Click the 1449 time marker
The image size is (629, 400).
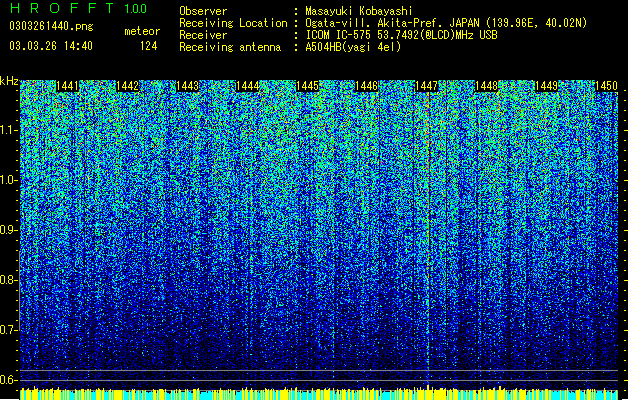click(546, 86)
